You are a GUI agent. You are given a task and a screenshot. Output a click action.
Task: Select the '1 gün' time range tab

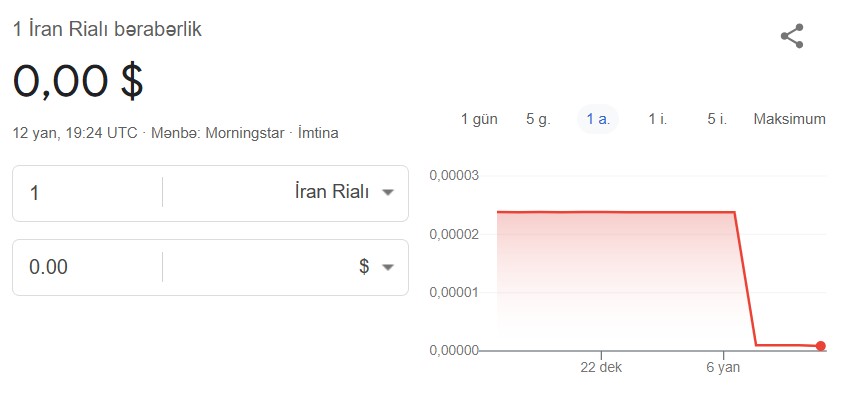(479, 119)
